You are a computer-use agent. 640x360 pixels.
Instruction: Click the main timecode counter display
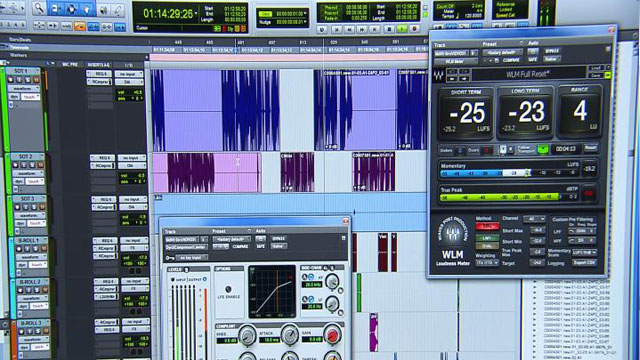click(x=168, y=14)
